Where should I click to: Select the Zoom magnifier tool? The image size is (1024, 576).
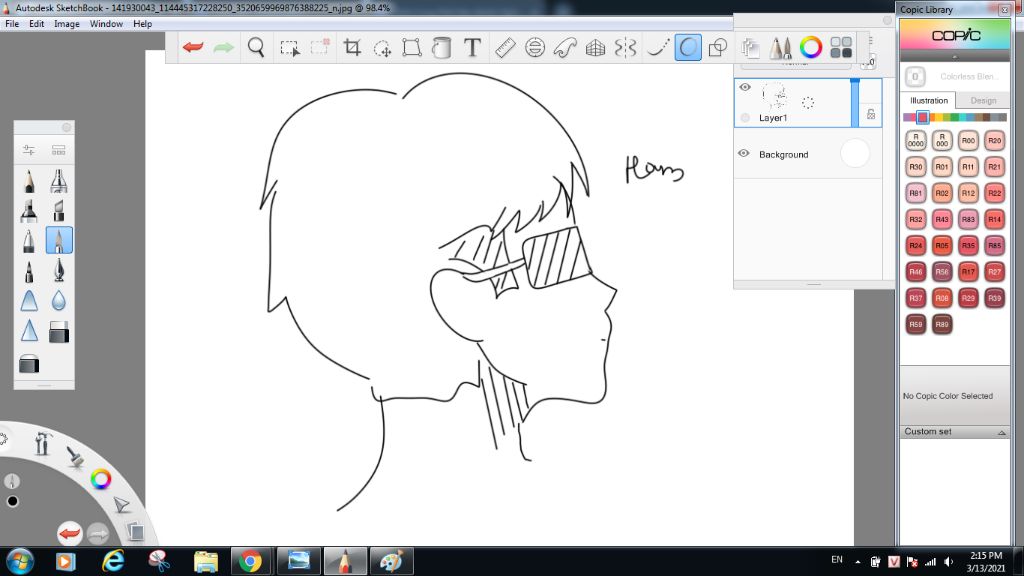point(256,47)
